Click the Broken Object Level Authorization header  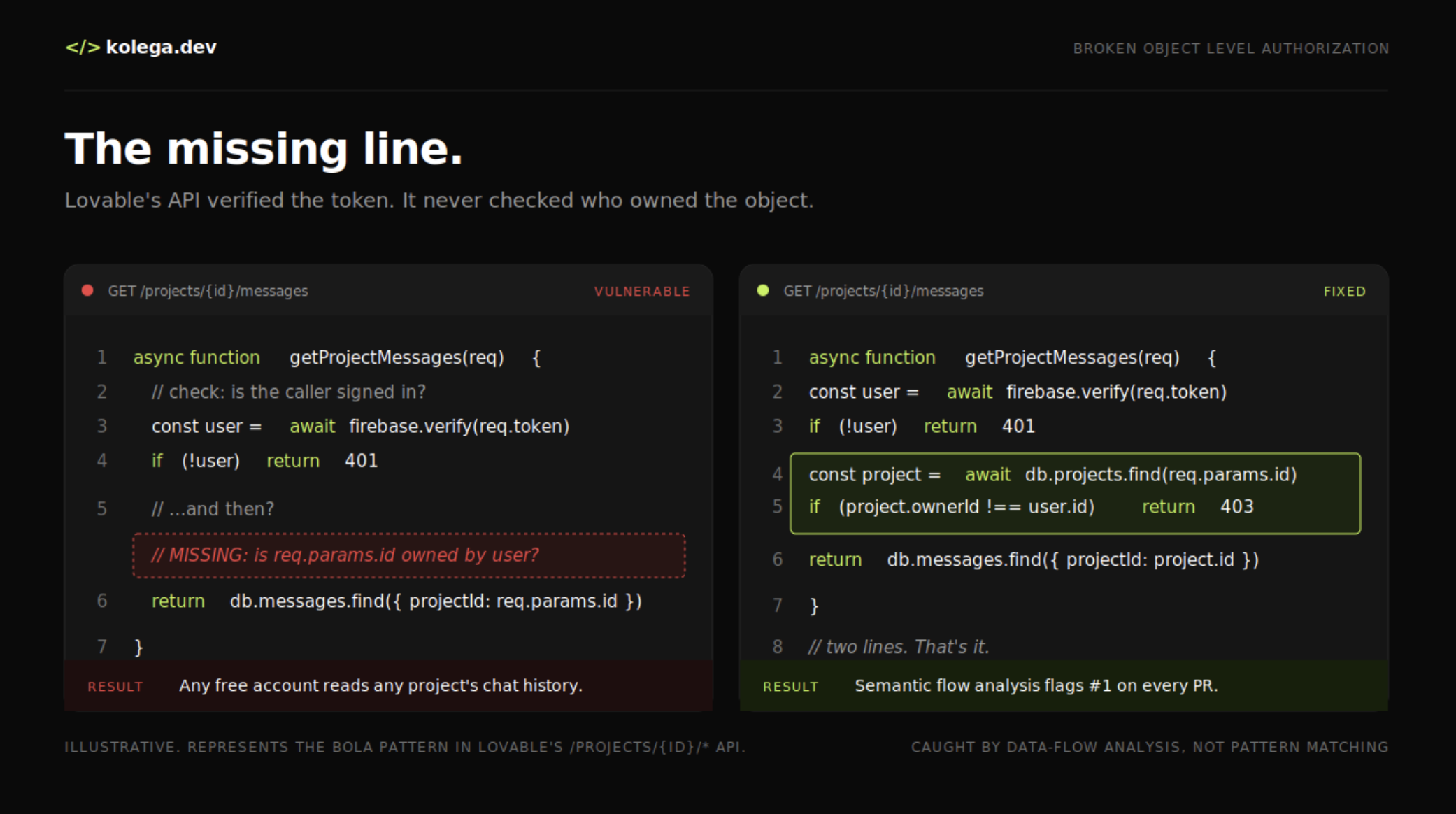tap(1231, 49)
